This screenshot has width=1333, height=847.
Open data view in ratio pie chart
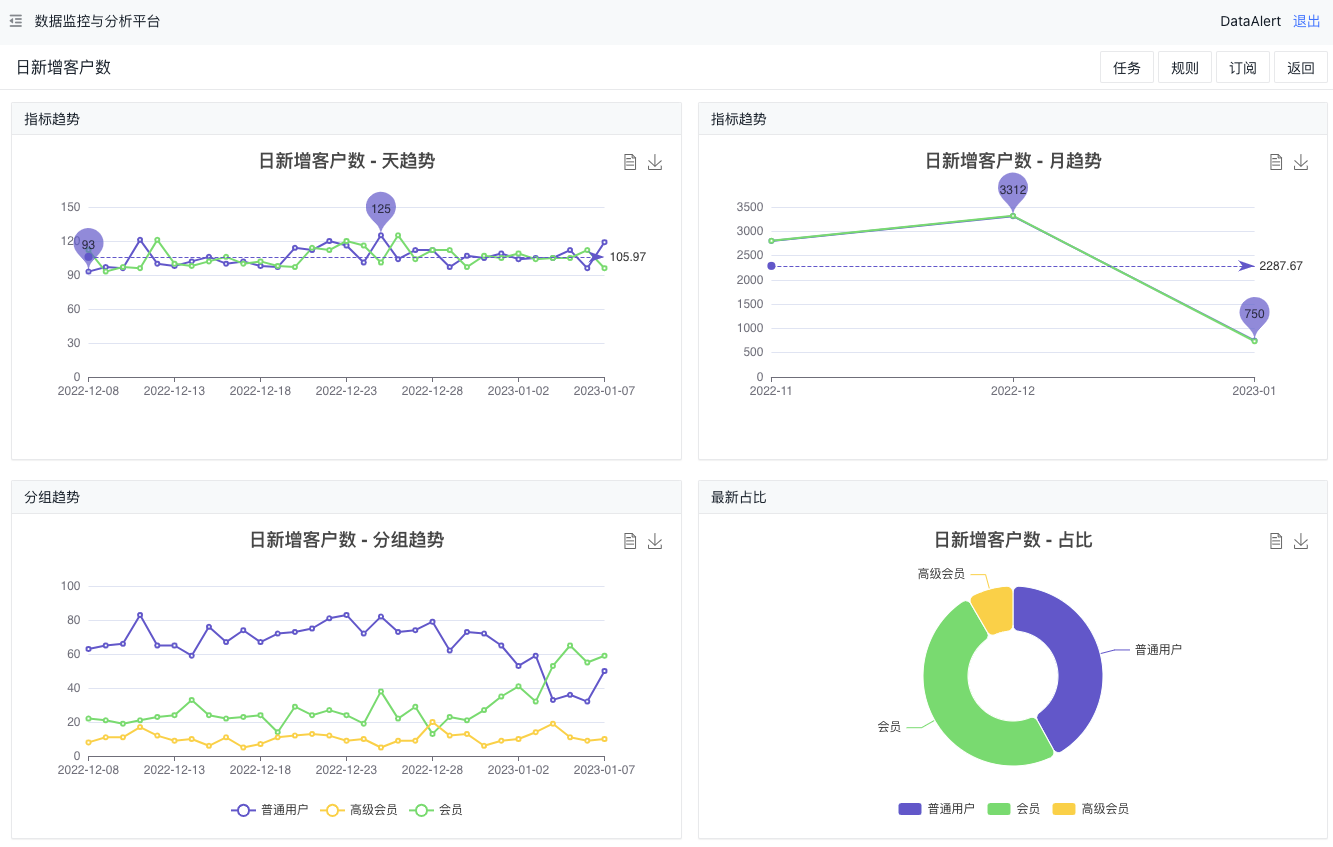tap(1276, 541)
